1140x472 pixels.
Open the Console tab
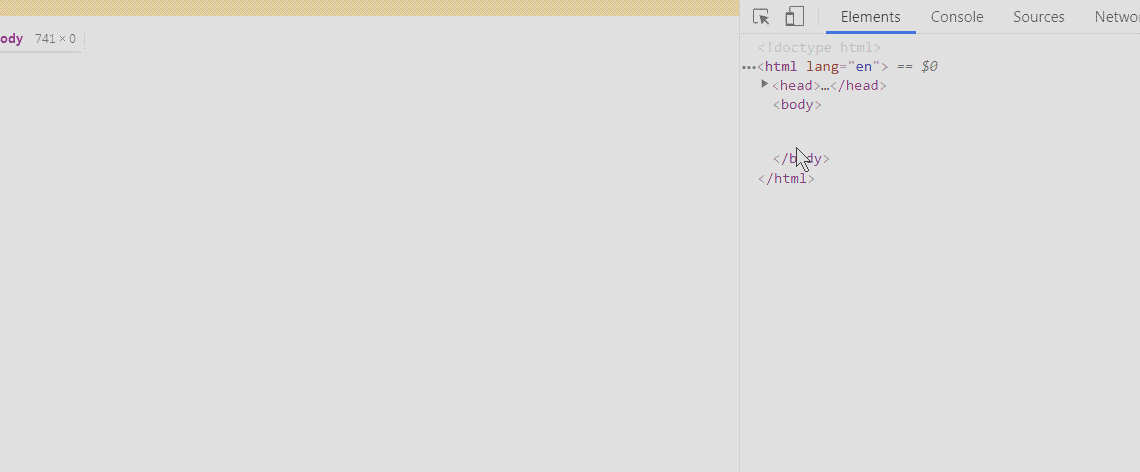[x=957, y=17]
